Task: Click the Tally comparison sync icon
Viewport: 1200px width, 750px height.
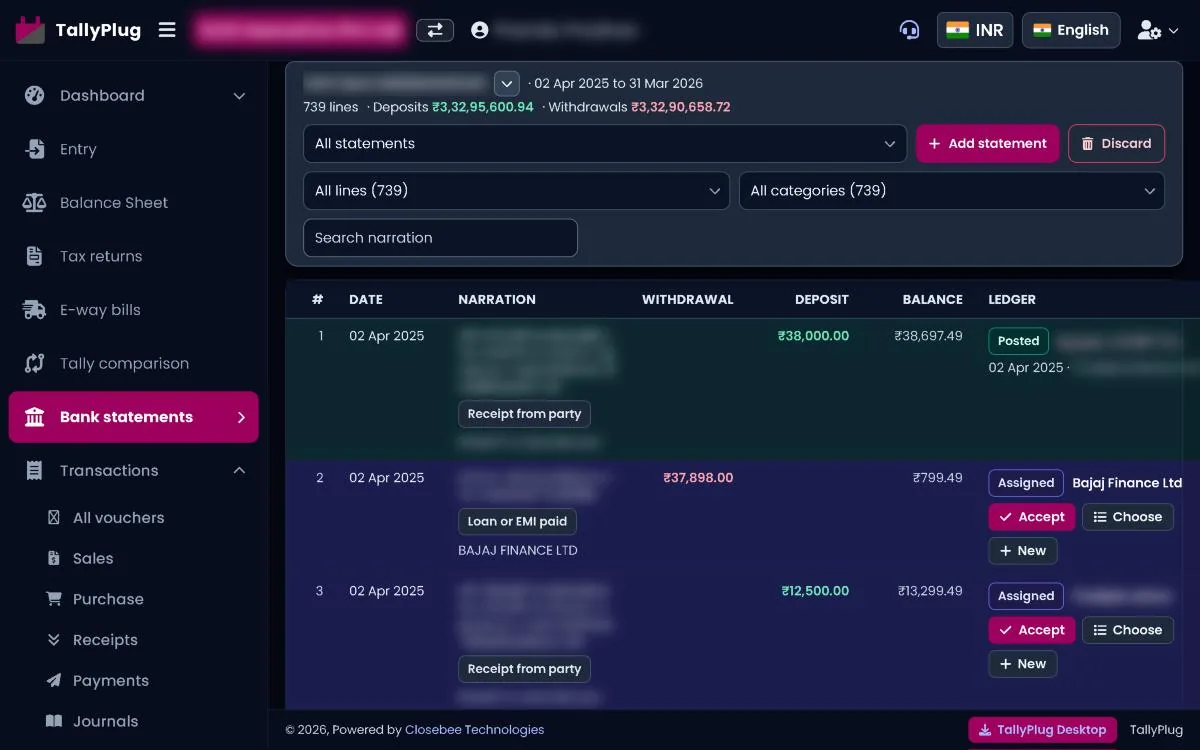Action: point(35,363)
